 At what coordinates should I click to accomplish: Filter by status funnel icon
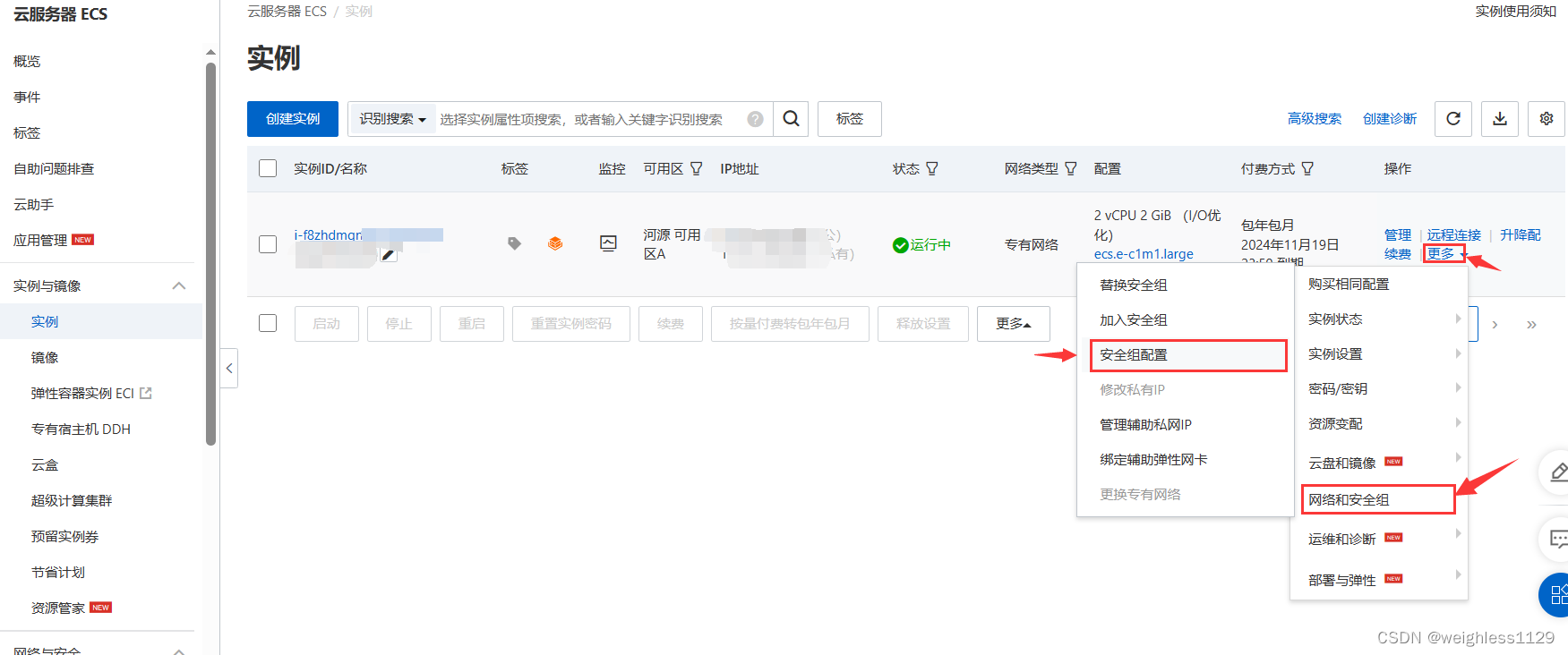[932, 168]
